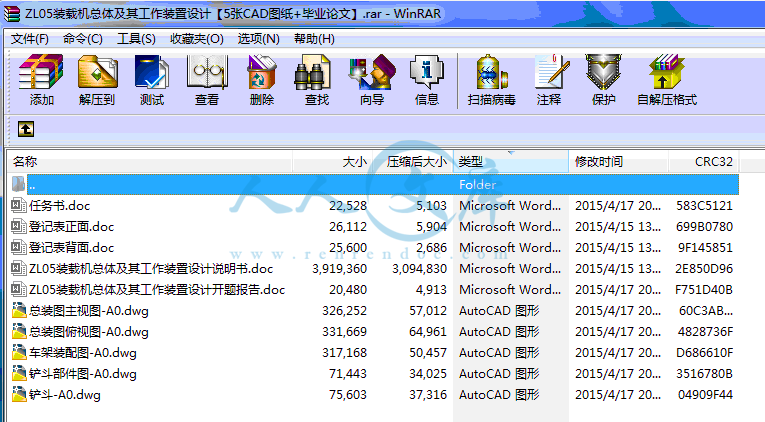The width and height of the screenshot is (765, 422).
Task: Click the icon of 登记表背面.doc
Action: coord(19,247)
